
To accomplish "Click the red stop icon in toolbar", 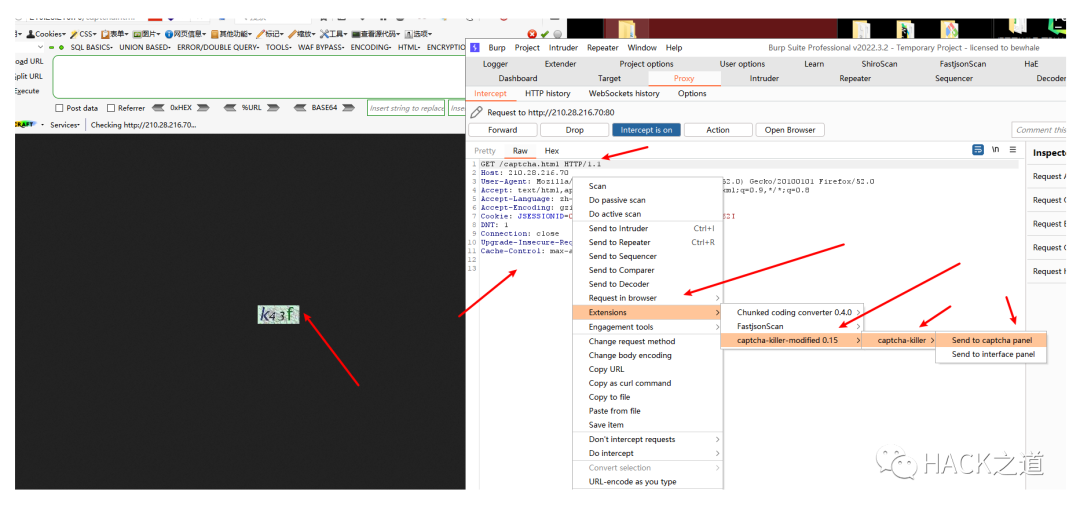I will 532,34.
